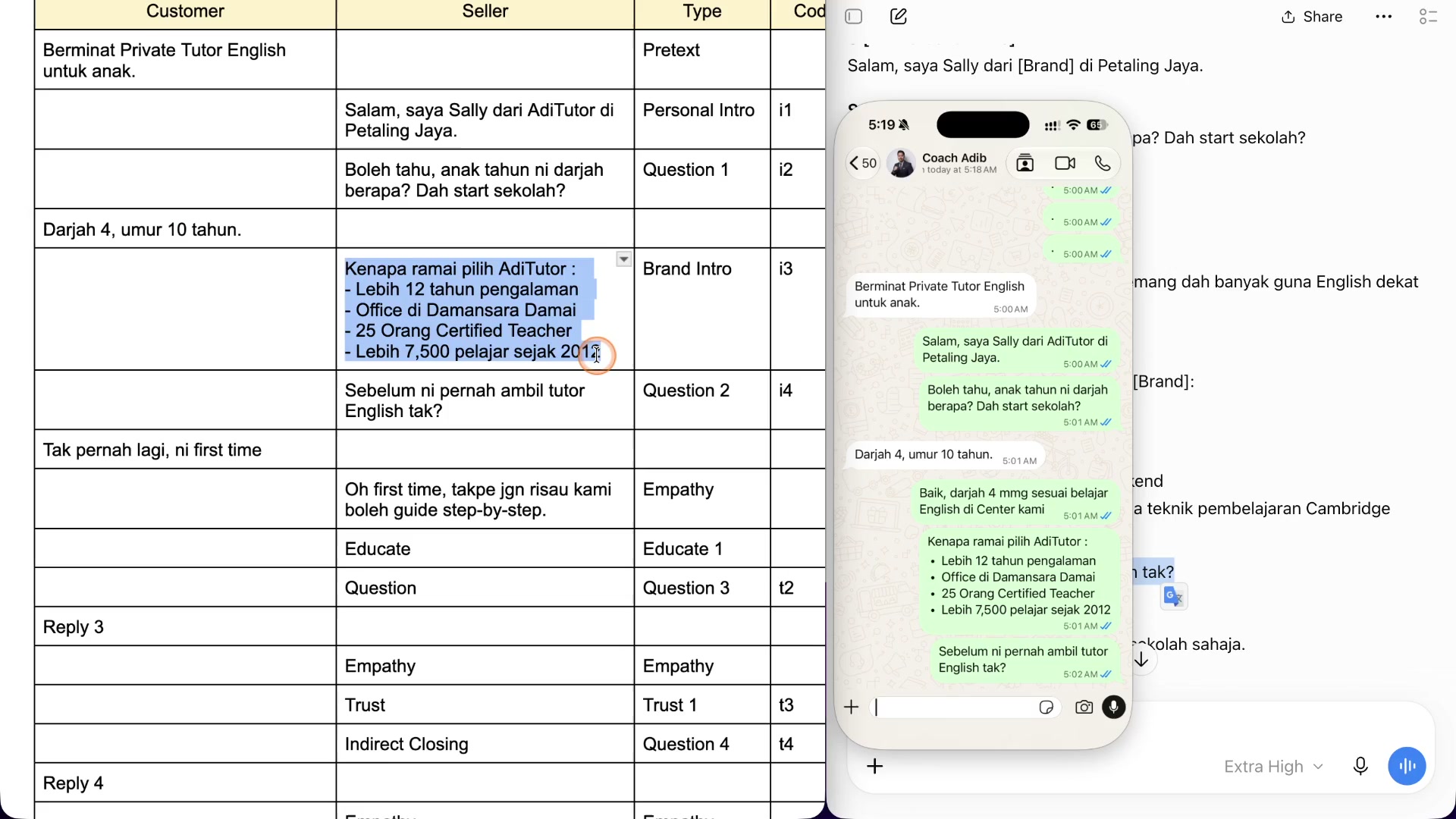Click the Google Translate popup icon

coord(1174,598)
